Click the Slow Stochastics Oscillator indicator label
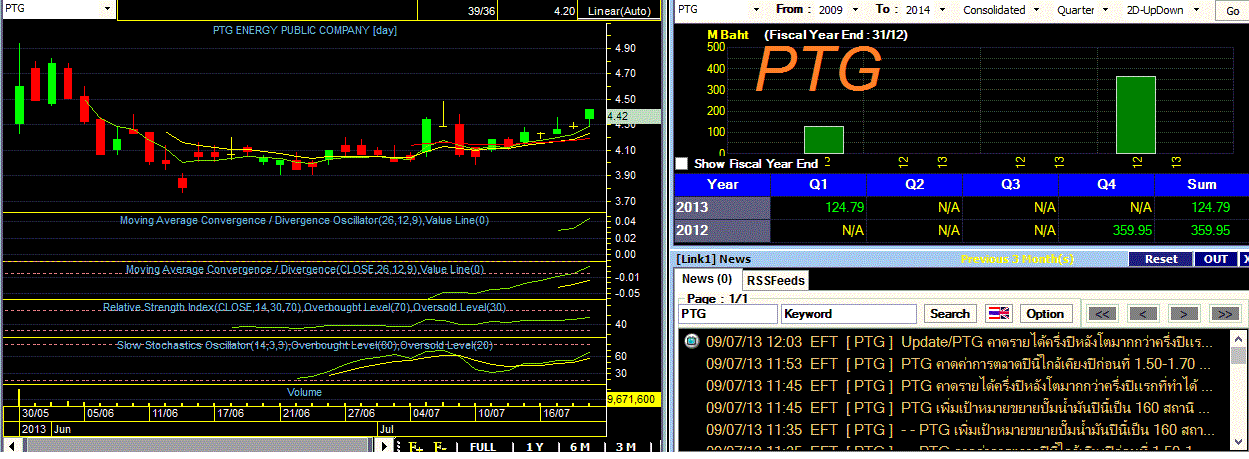 [305, 345]
